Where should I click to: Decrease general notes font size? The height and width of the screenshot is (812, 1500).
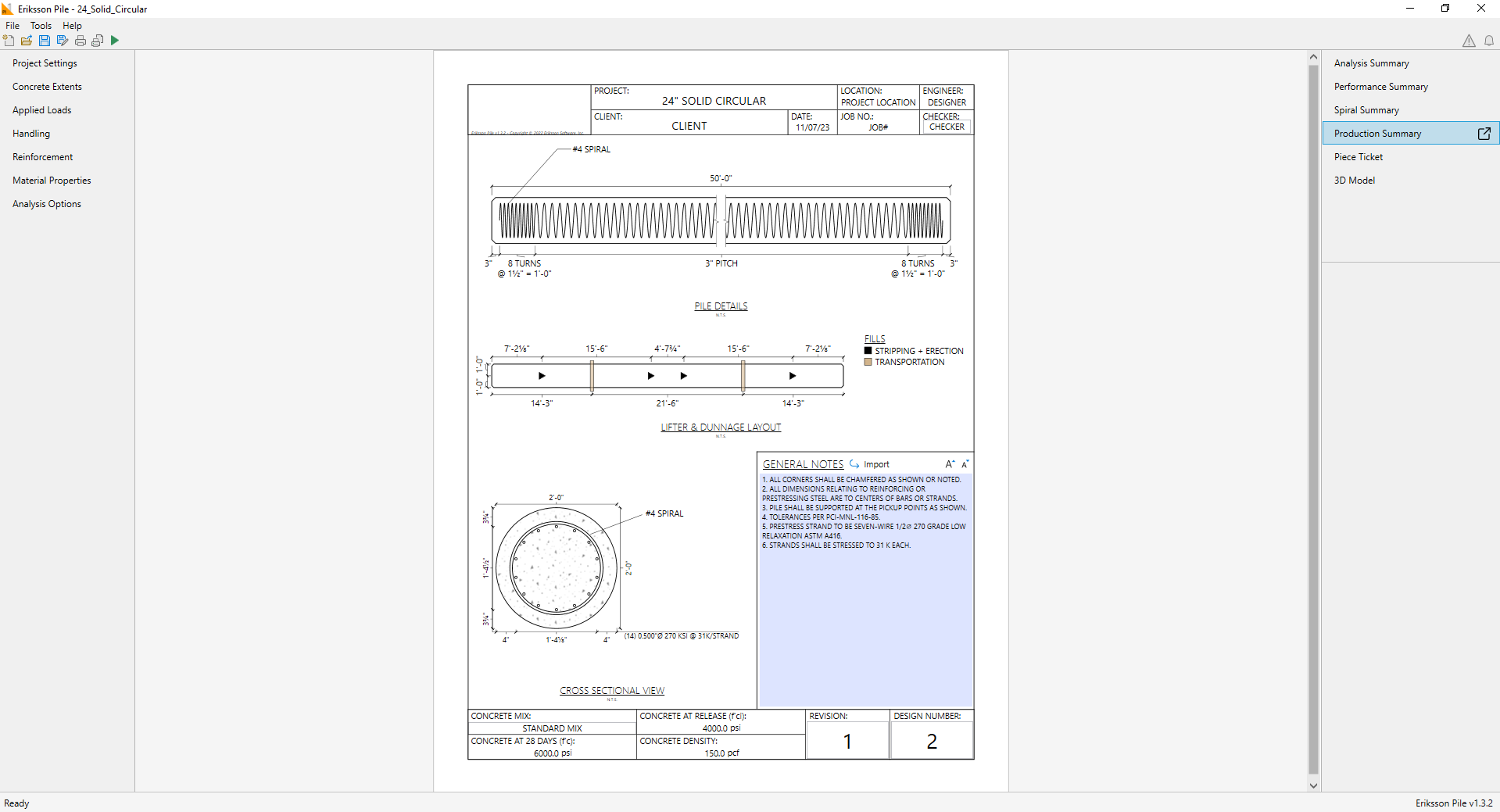[965, 464]
